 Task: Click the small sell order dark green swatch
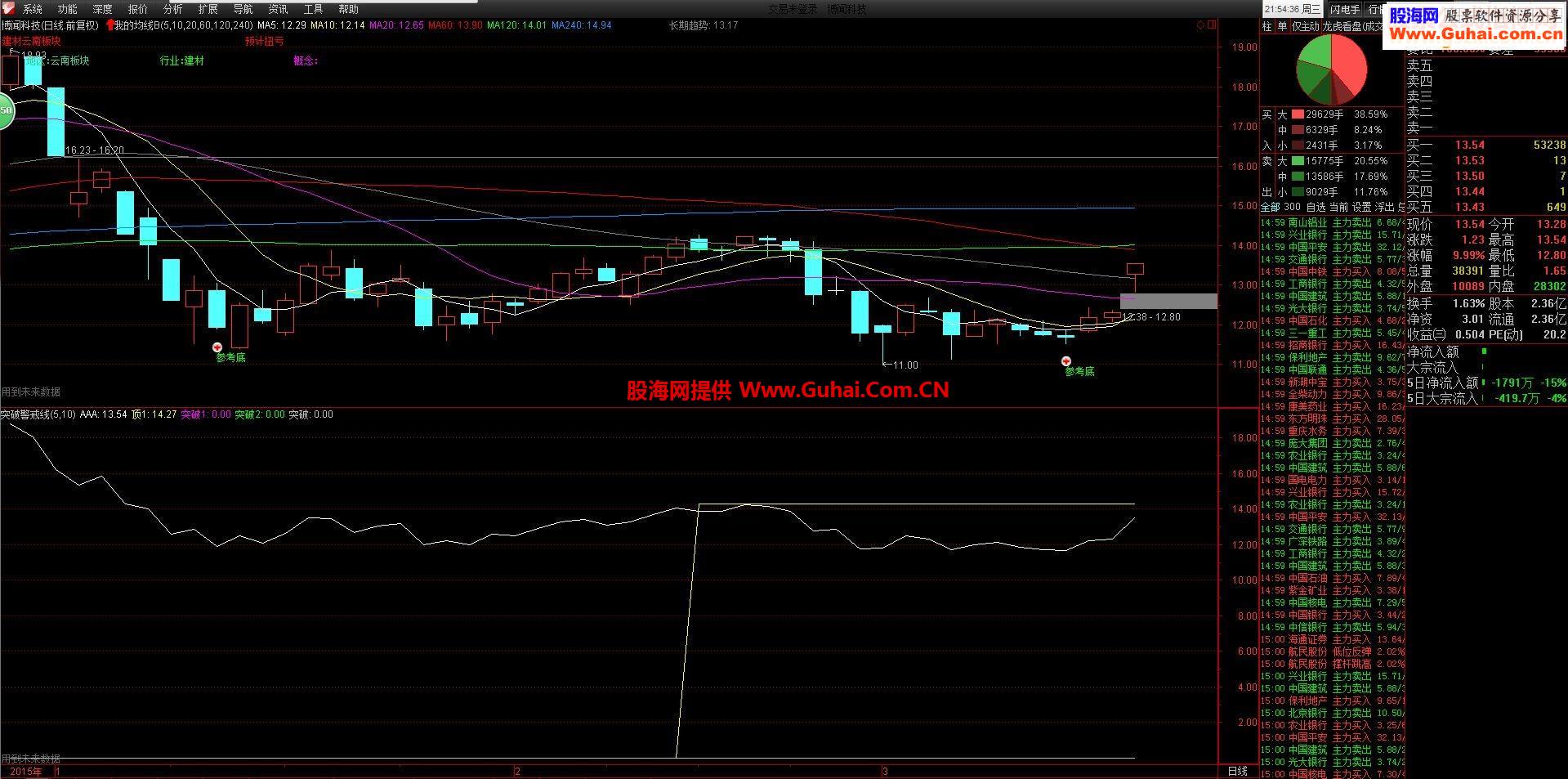(1298, 193)
